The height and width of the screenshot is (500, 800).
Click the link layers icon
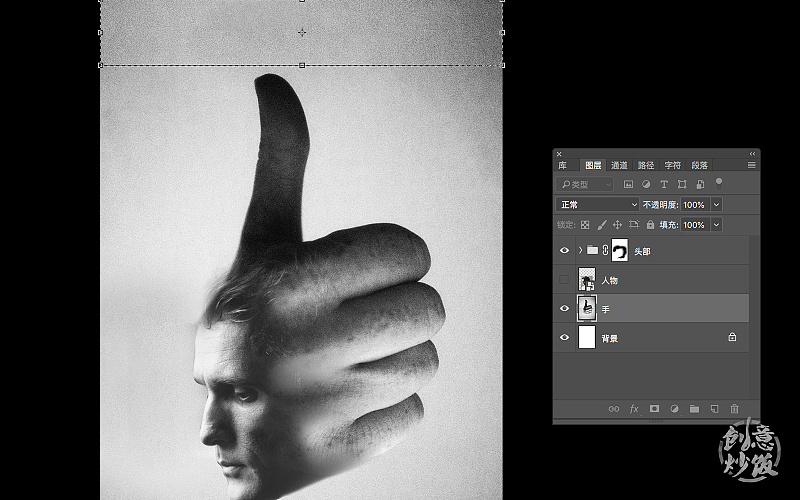[x=613, y=409]
